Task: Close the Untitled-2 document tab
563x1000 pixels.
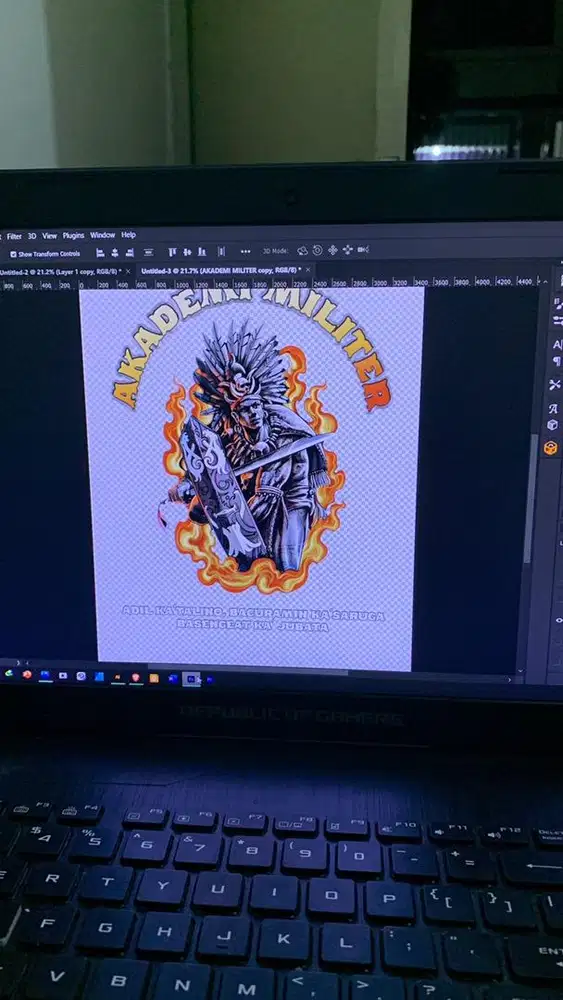Action: coord(128,272)
